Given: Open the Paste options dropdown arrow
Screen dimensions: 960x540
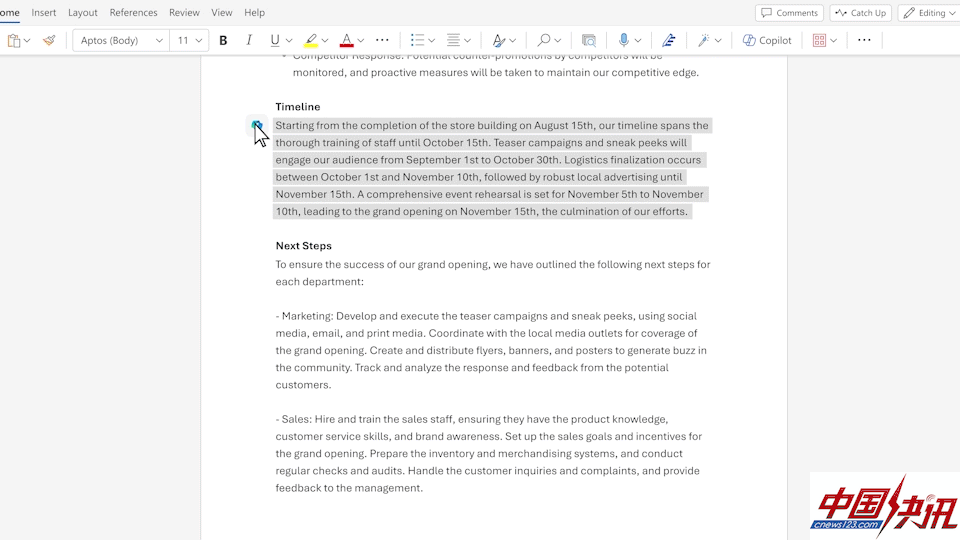Looking at the screenshot, I should point(27,41).
